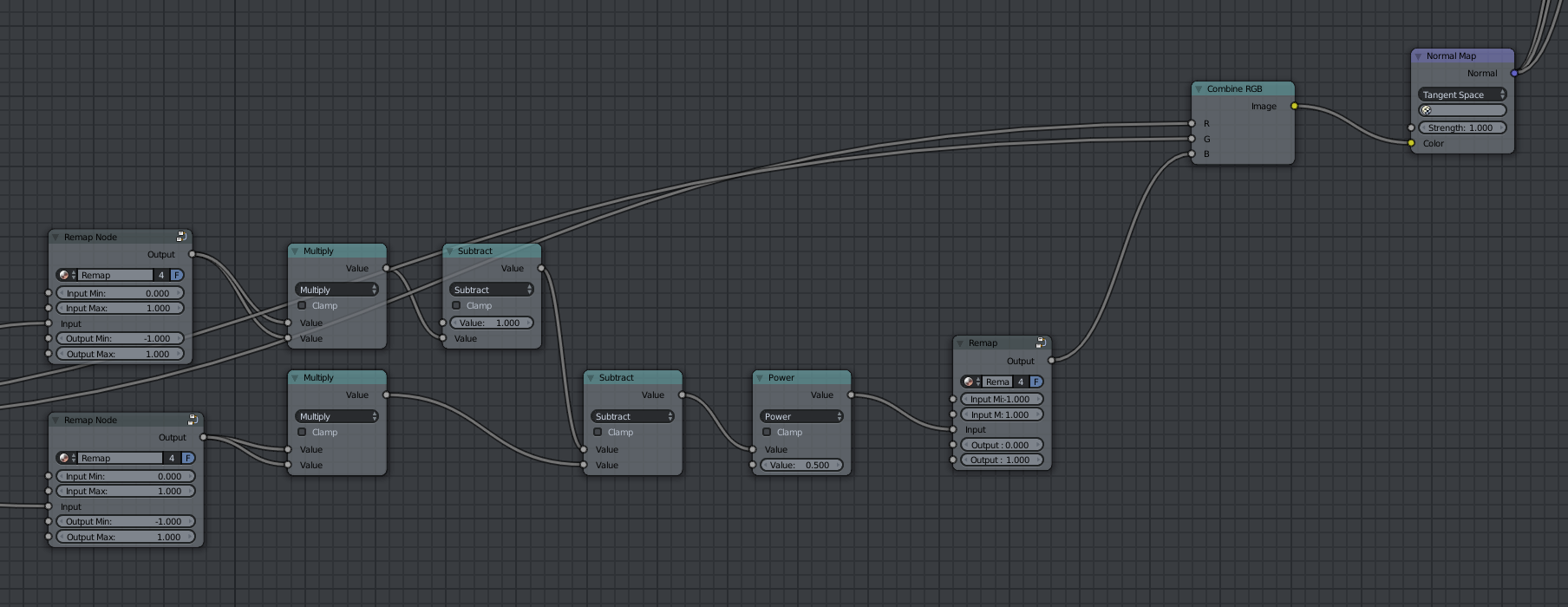The width and height of the screenshot is (1568, 607).
Task: Toggle fake user F on upper Remap Node
Action: coord(177,275)
